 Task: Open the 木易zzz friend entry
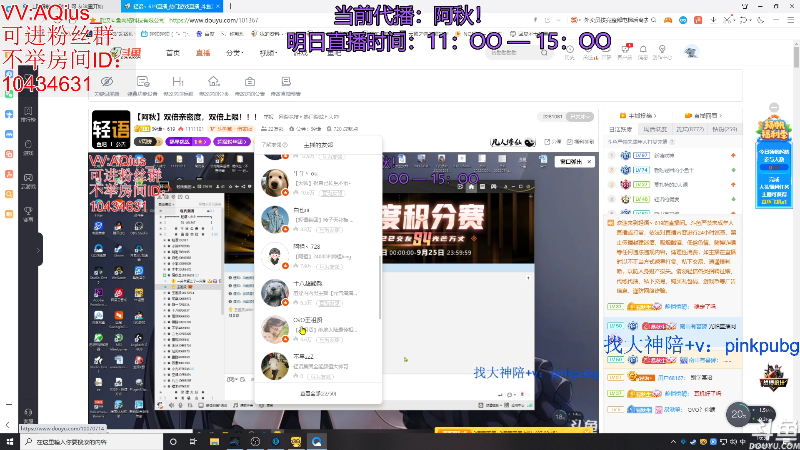click(x=316, y=366)
